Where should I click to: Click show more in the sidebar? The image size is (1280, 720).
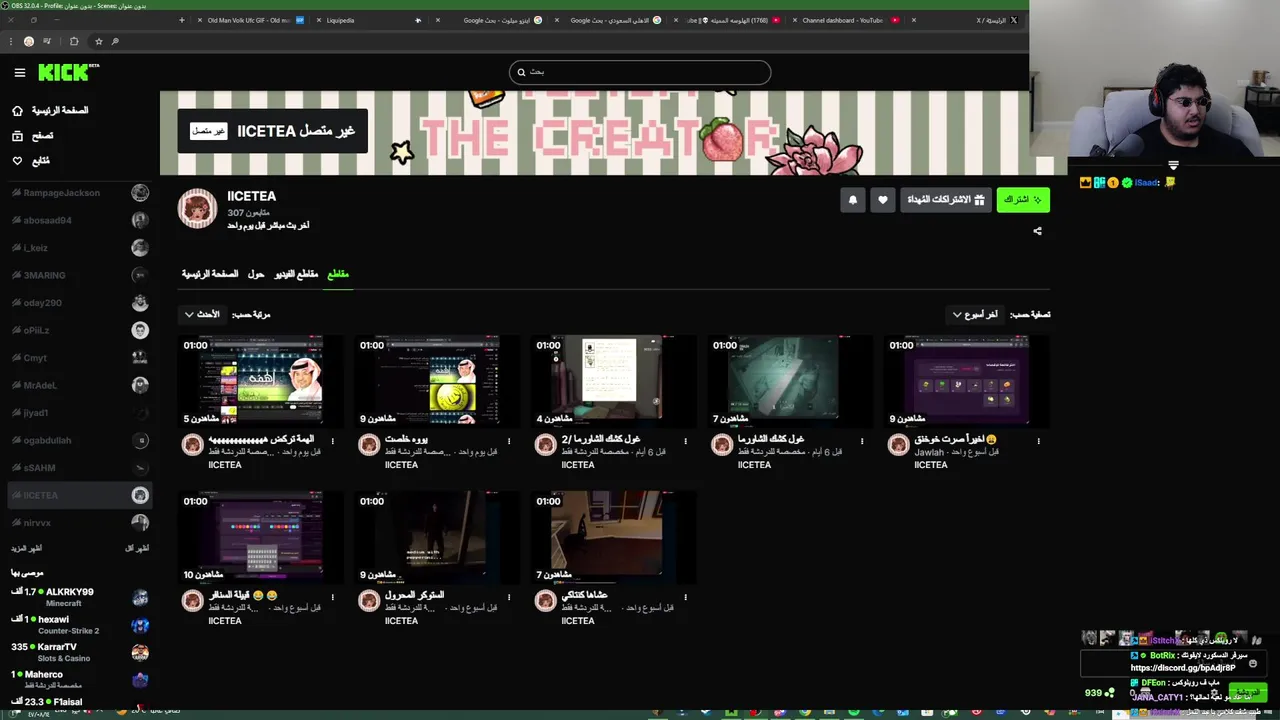[26, 548]
